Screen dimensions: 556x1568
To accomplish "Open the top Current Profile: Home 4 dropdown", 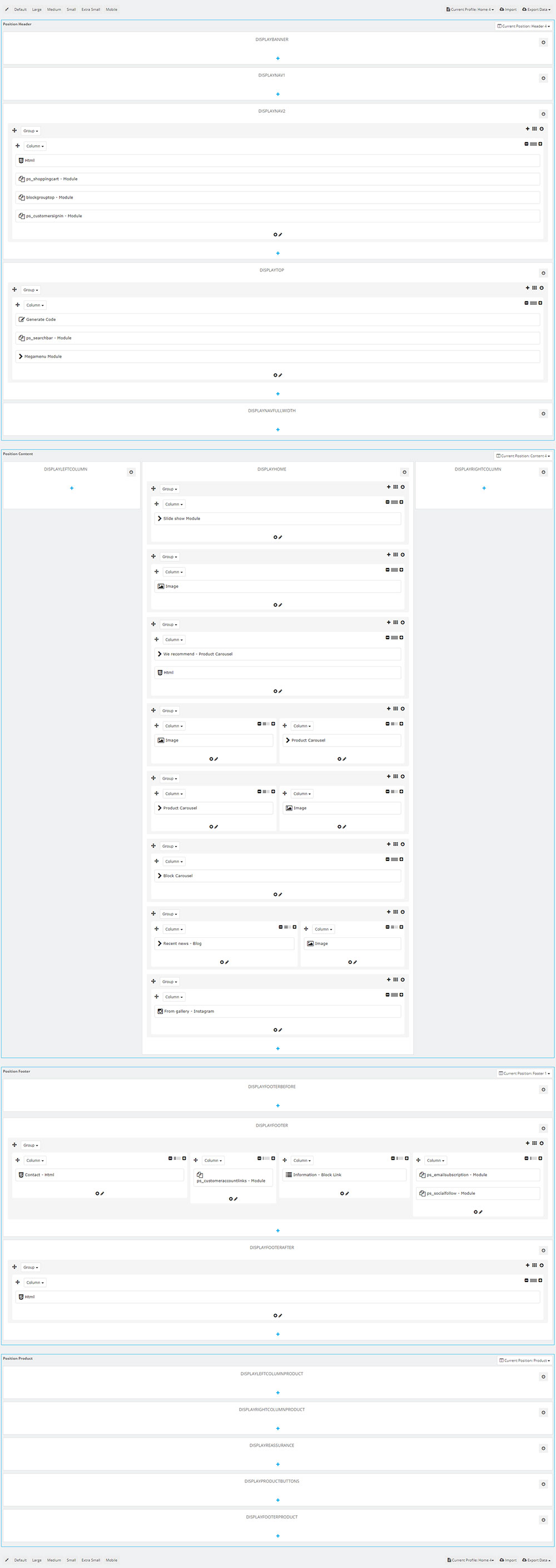I will (x=470, y=9).
